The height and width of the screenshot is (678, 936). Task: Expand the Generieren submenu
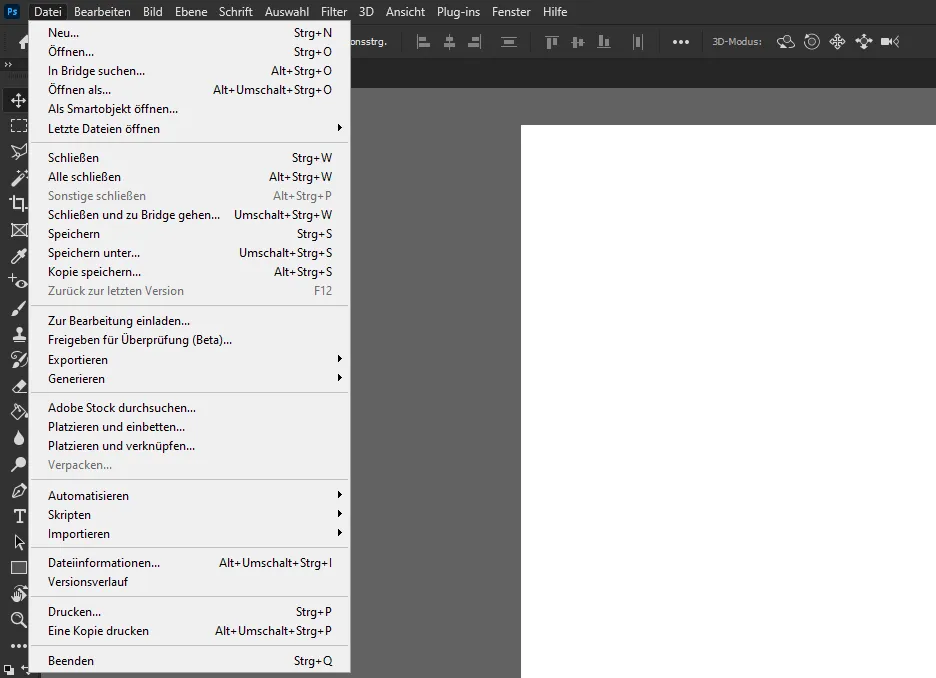coord(189,378)
